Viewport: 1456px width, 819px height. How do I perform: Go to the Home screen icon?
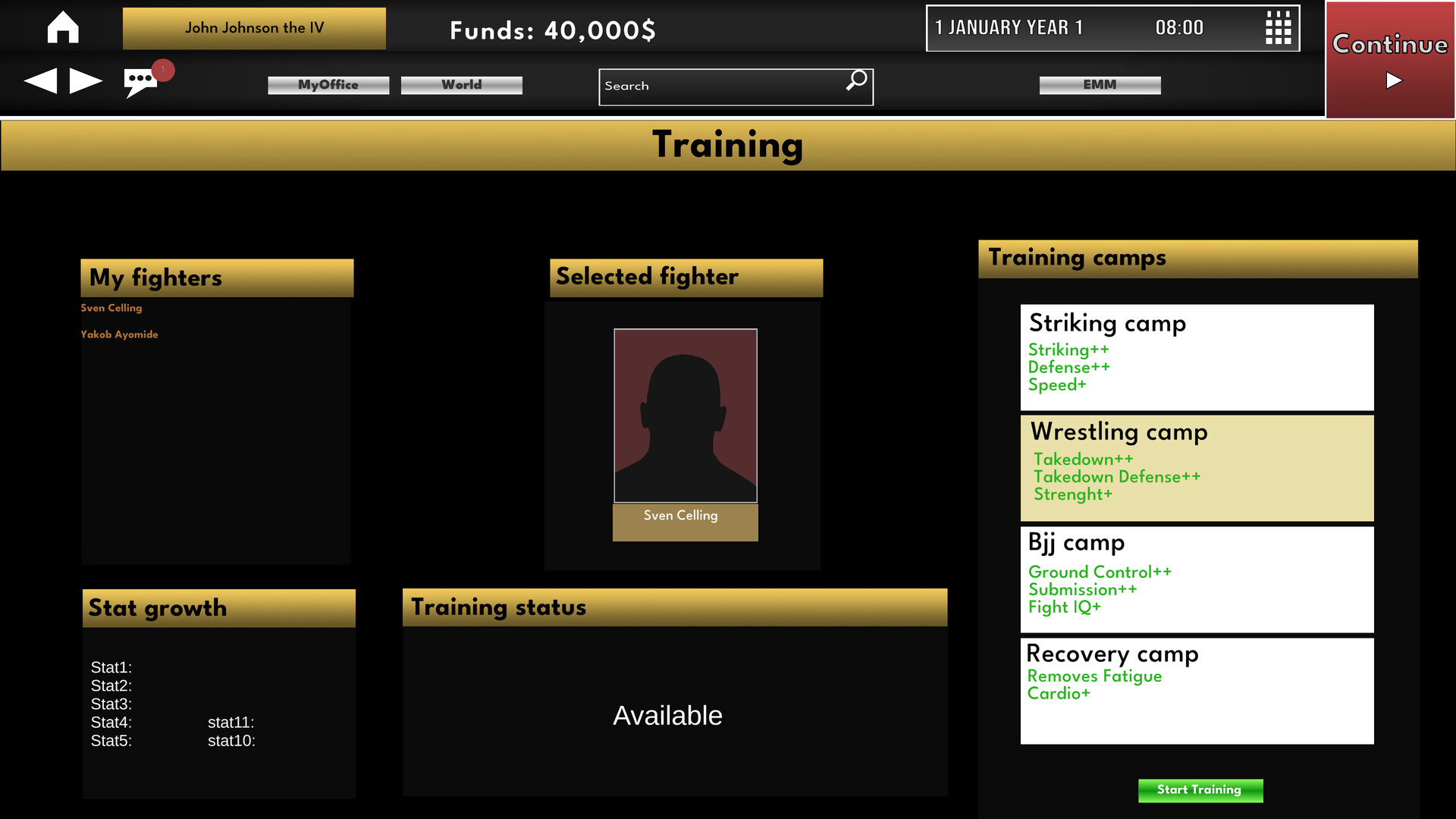(x=63, y=27)
